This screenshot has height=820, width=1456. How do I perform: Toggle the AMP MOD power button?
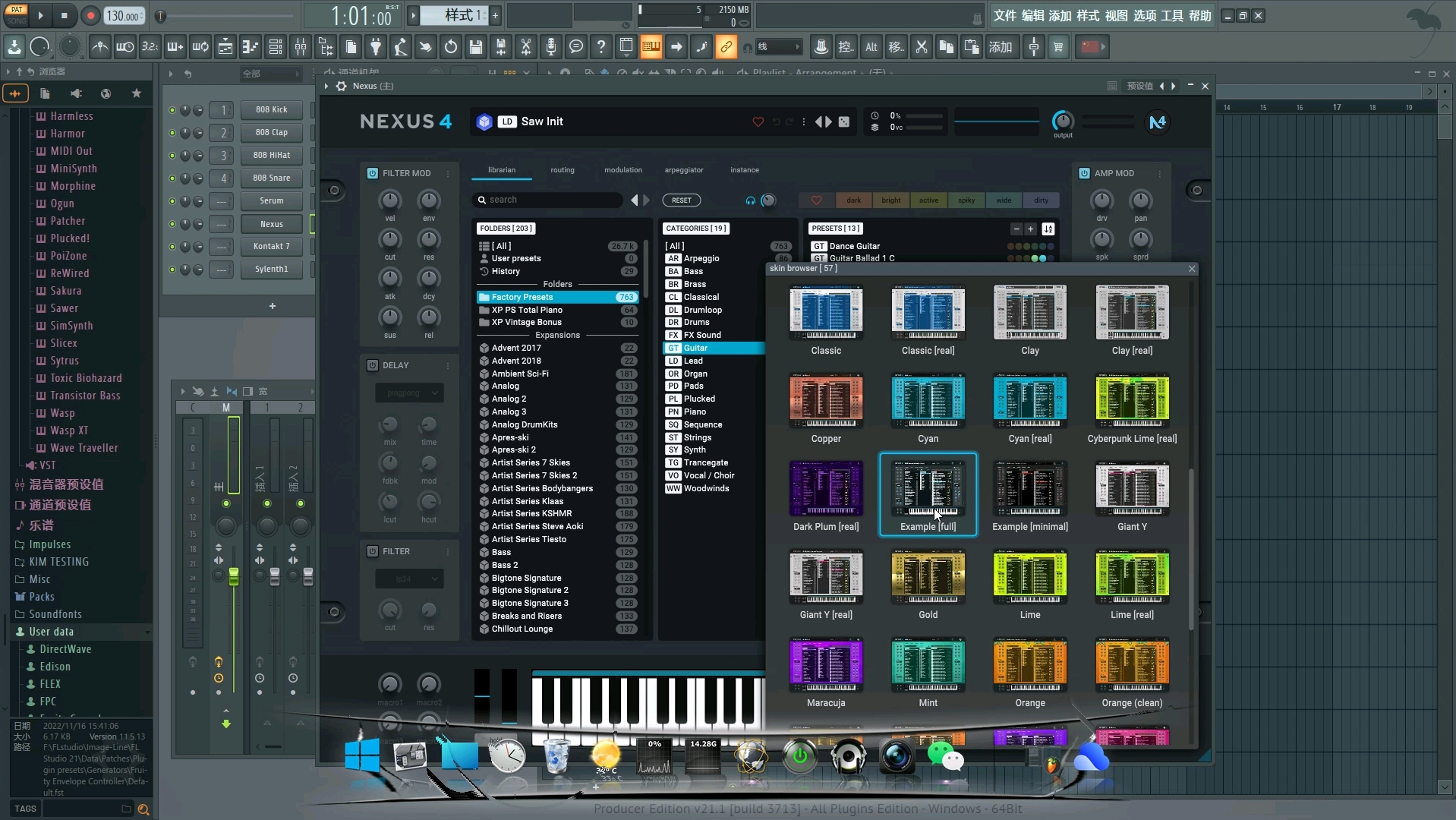coord(1084,173)
